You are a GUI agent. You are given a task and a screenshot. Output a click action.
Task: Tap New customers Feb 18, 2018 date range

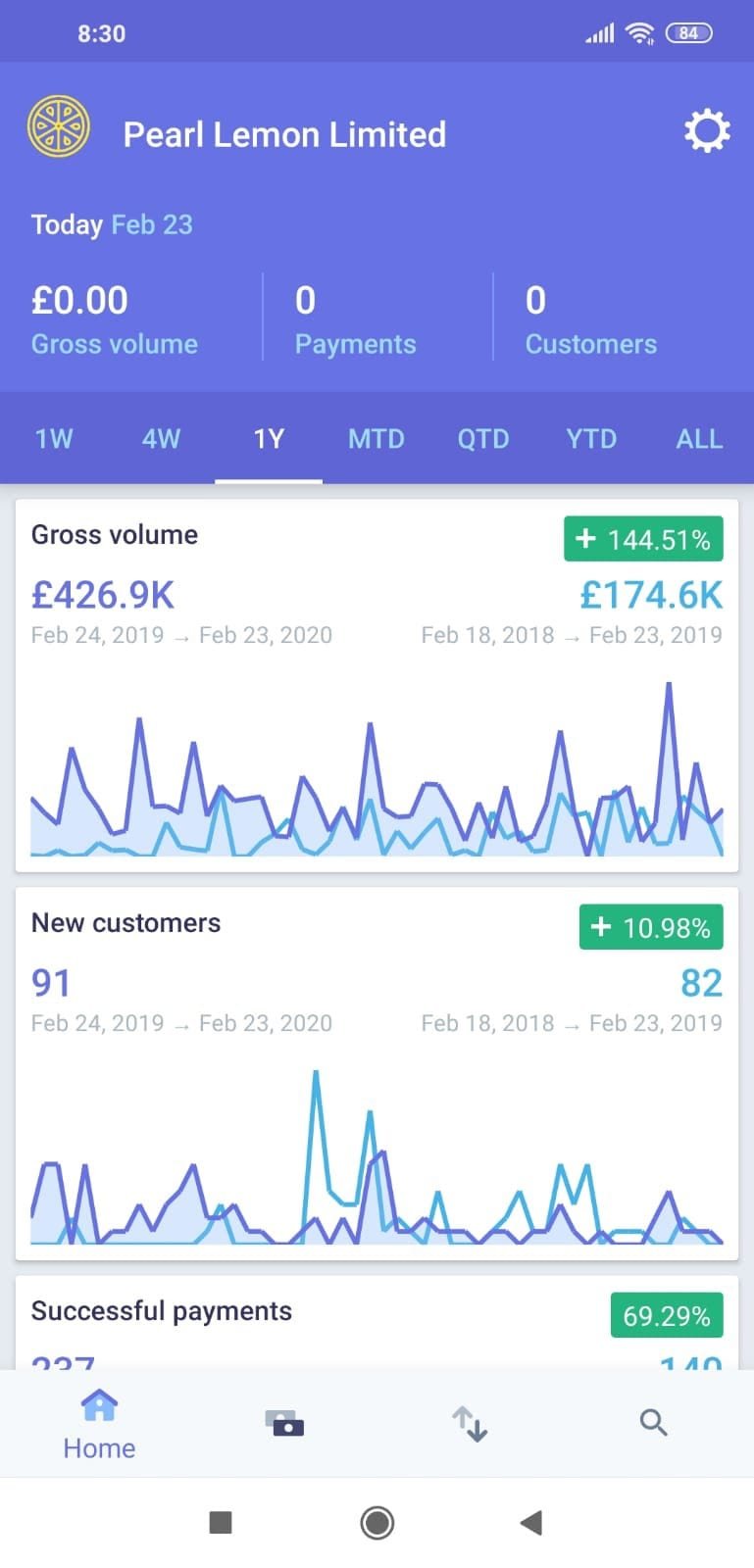click(x=572, y=1023)
